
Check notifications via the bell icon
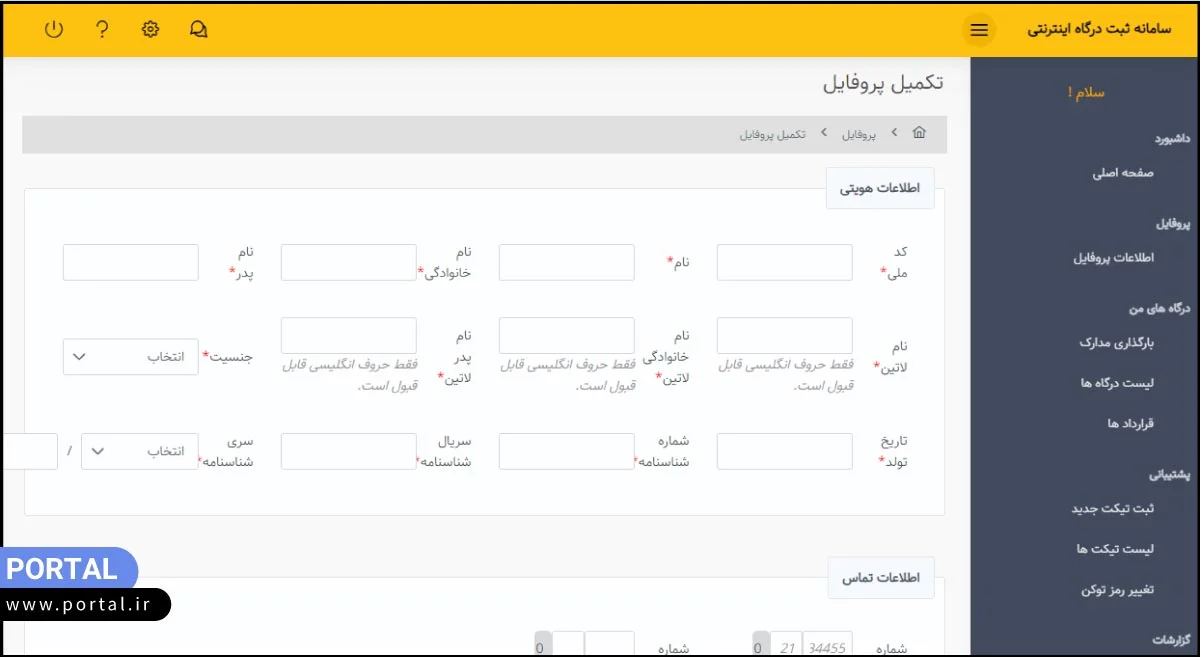198,29
